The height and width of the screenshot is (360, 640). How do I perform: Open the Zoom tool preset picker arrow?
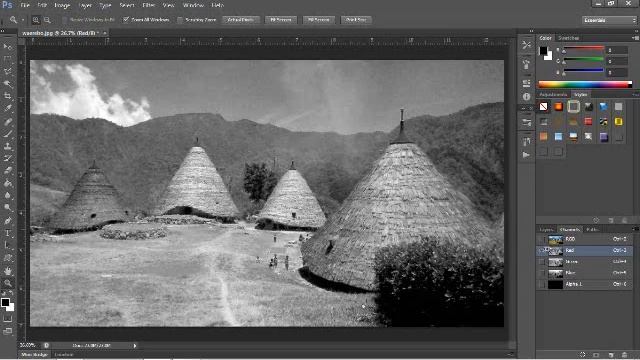point(23,20)
